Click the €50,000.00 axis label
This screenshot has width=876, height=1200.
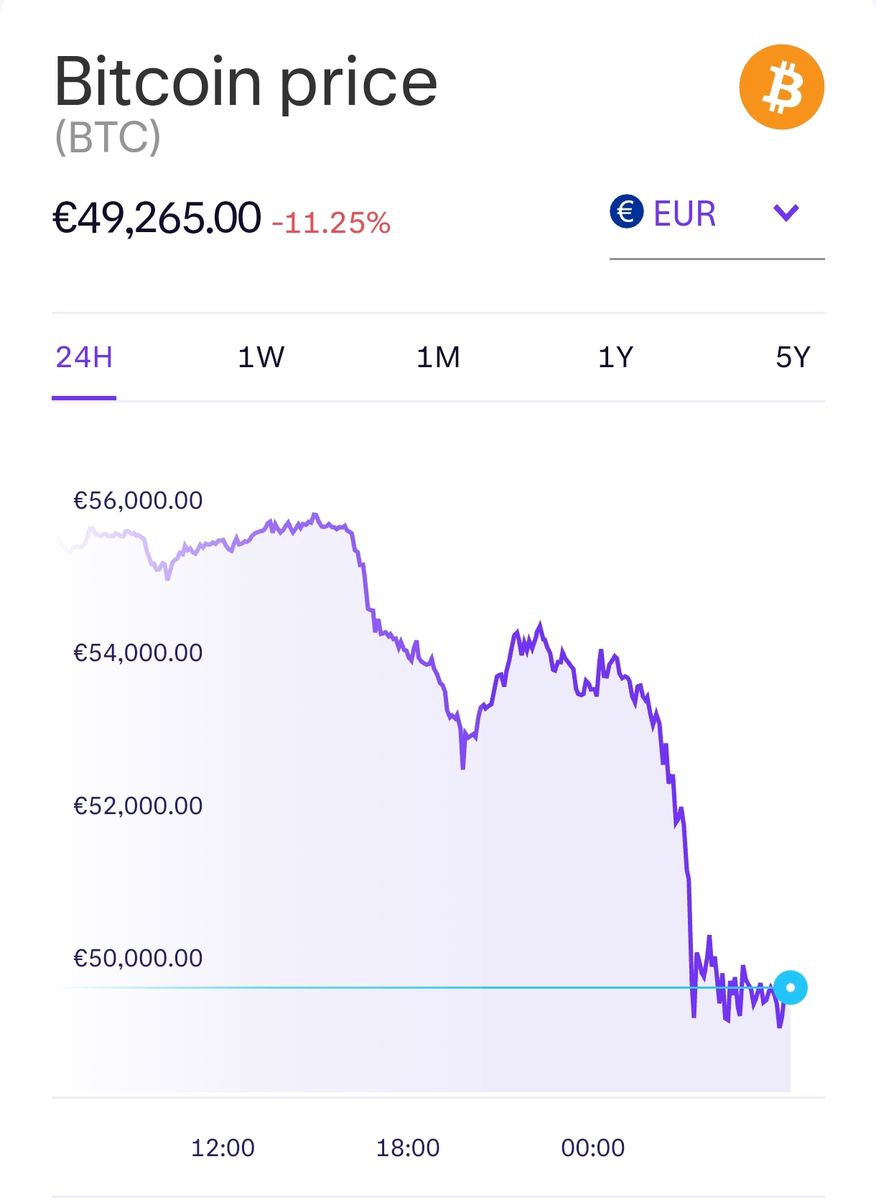[138, 958]
